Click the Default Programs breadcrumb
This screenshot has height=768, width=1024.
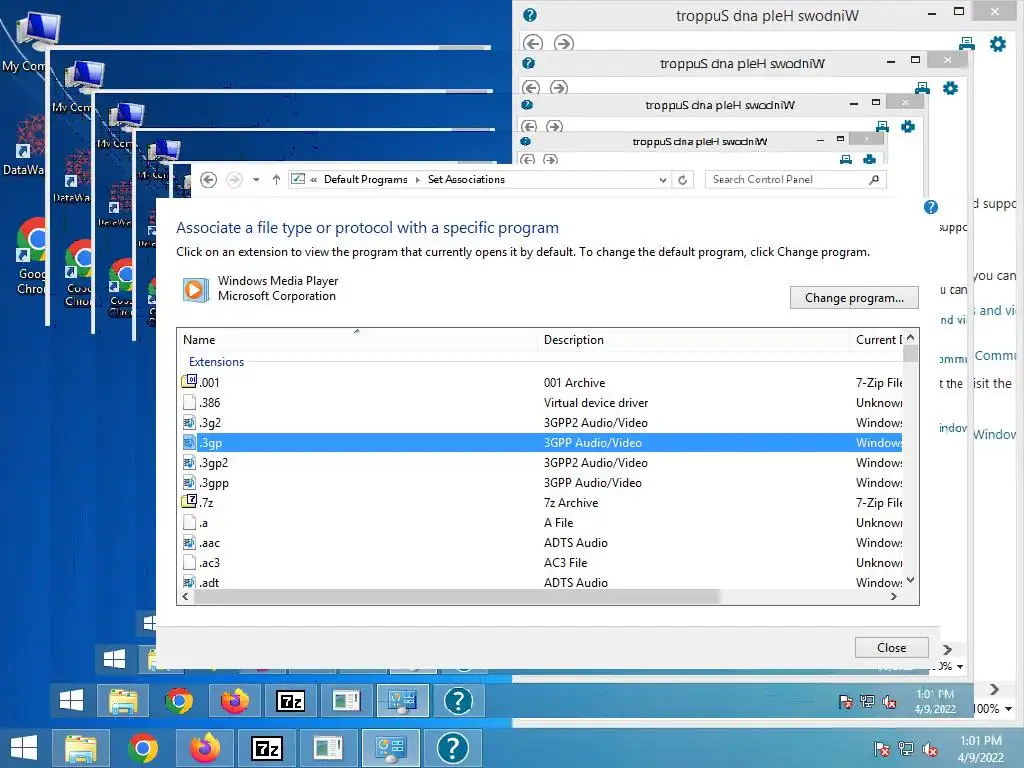(366, 180)
